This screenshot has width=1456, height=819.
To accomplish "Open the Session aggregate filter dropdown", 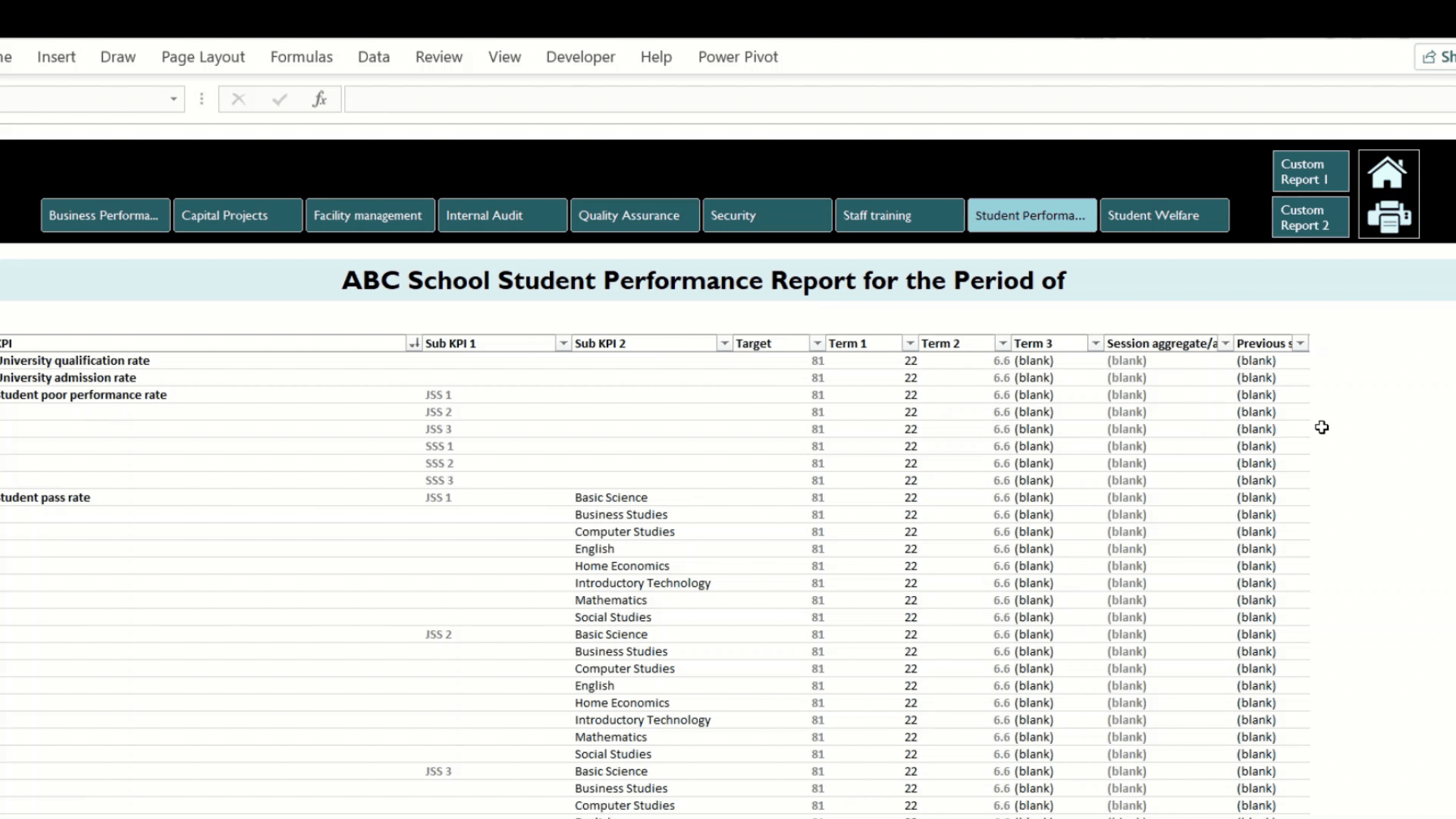I will coord(1225,344).
